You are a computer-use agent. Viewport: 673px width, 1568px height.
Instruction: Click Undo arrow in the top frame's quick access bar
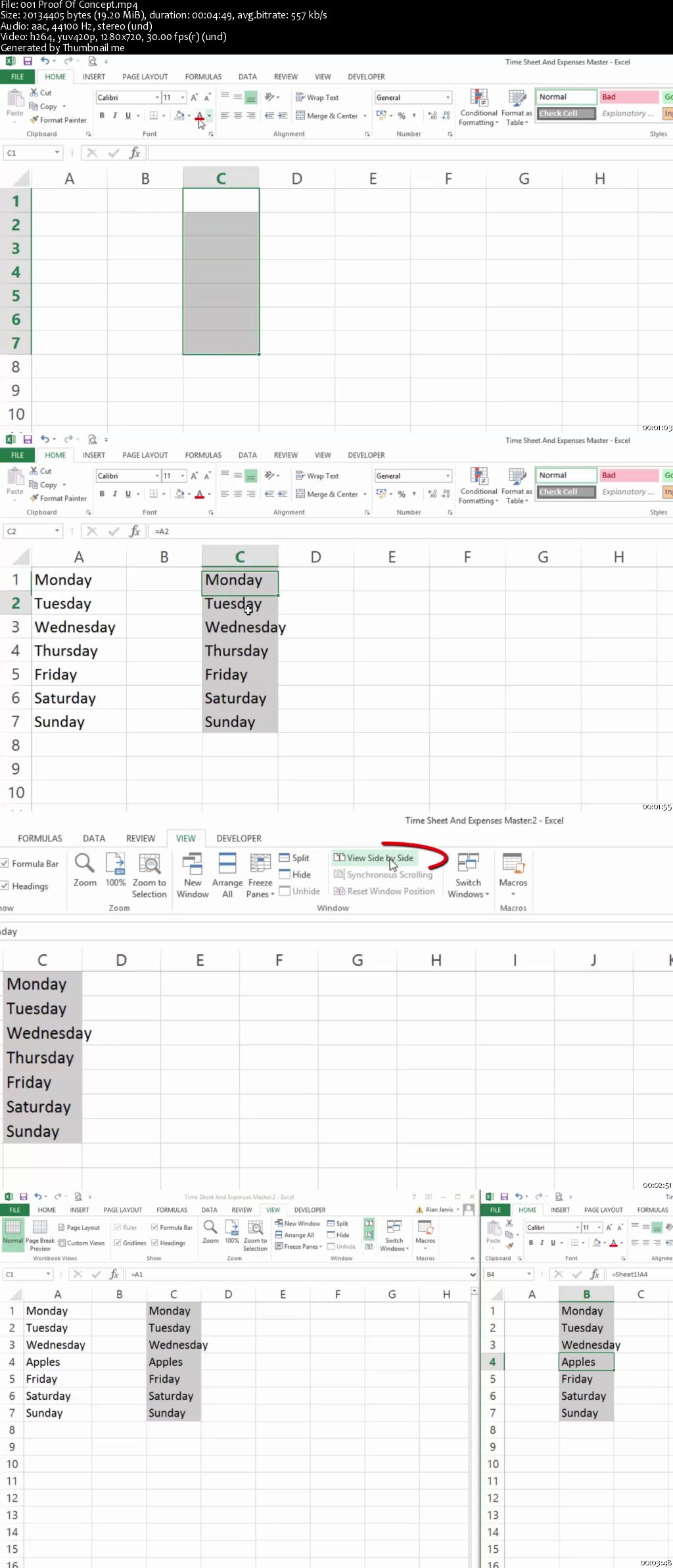[x=44, y=61]
